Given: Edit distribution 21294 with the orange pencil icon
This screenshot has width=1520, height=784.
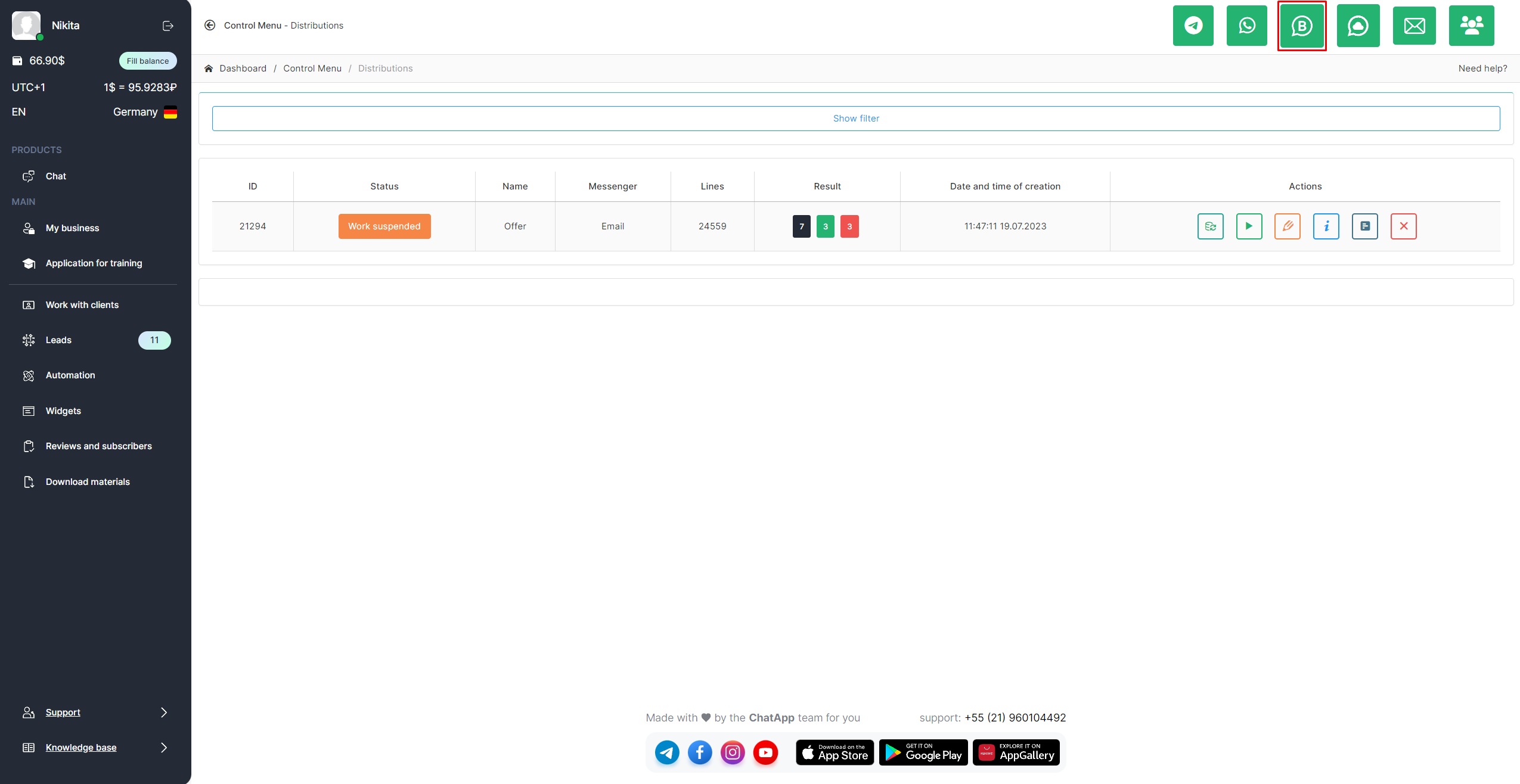Looking at the screenshot, I should click(1288, 226).
